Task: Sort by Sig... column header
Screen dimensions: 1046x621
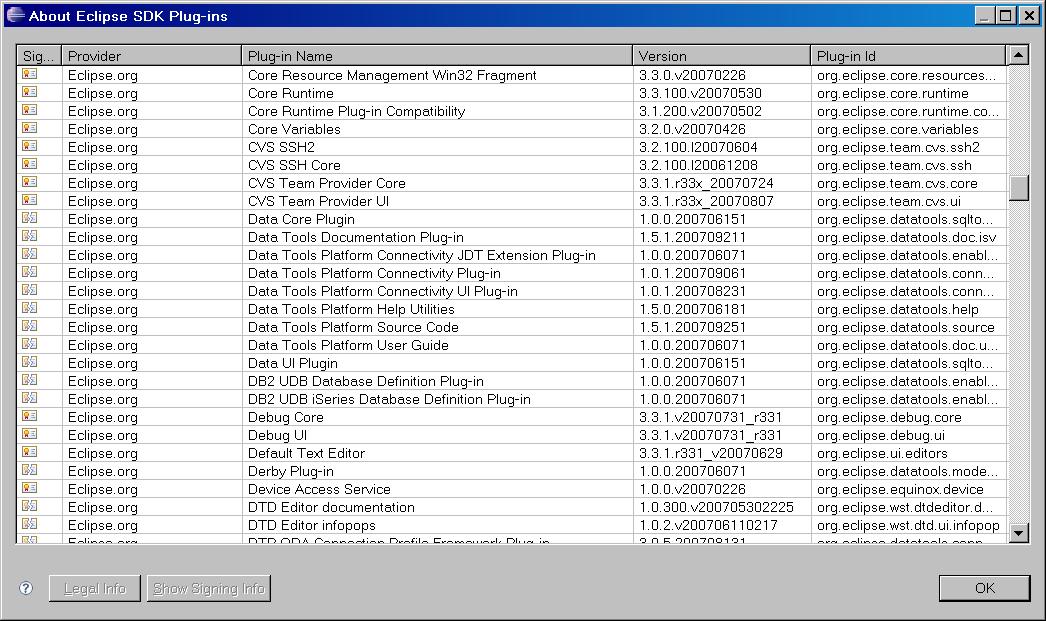Action: pyautogui.click(x=39, y=56)
